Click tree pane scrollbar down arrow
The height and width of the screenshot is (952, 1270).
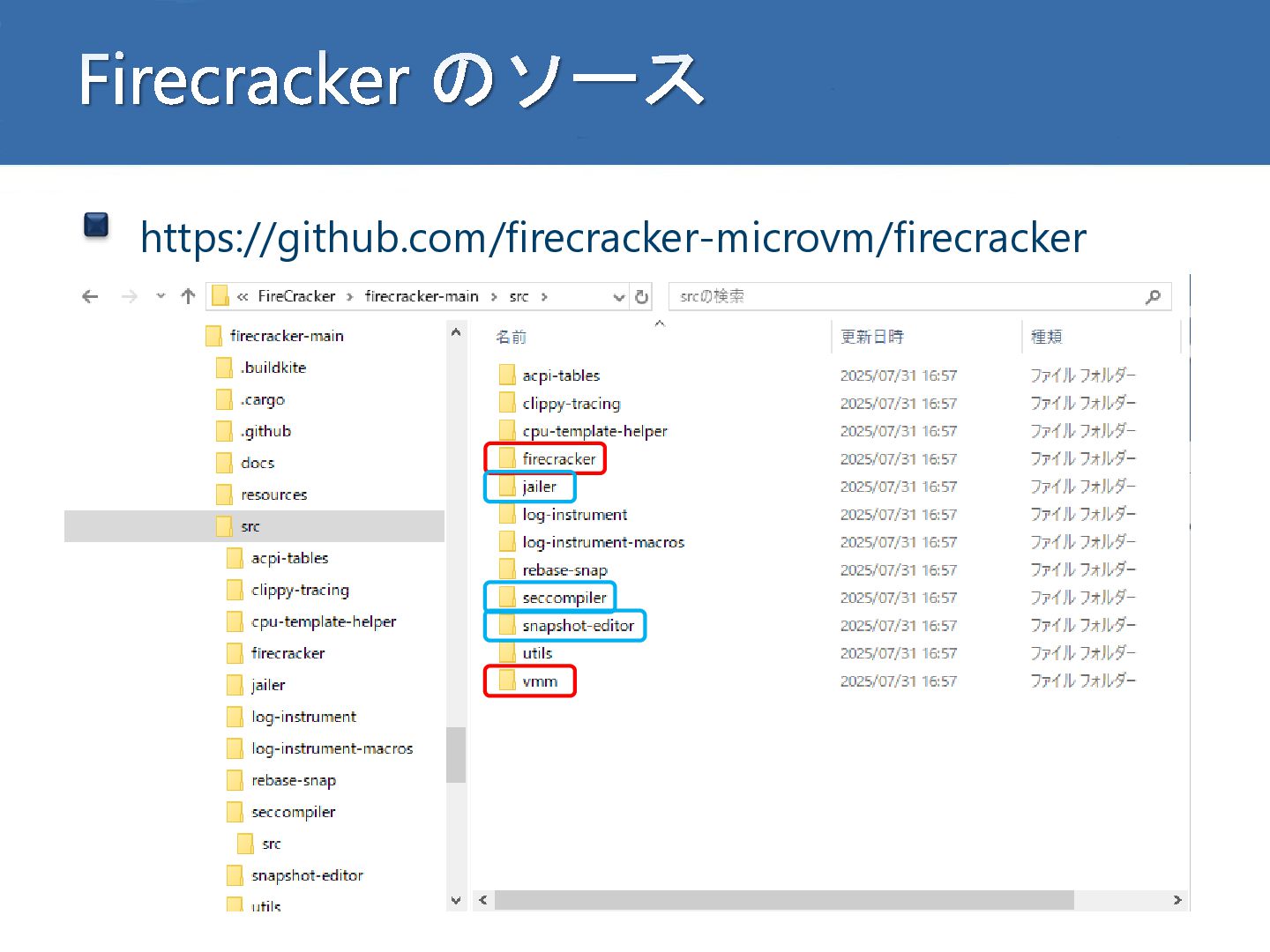click(456, 900)
